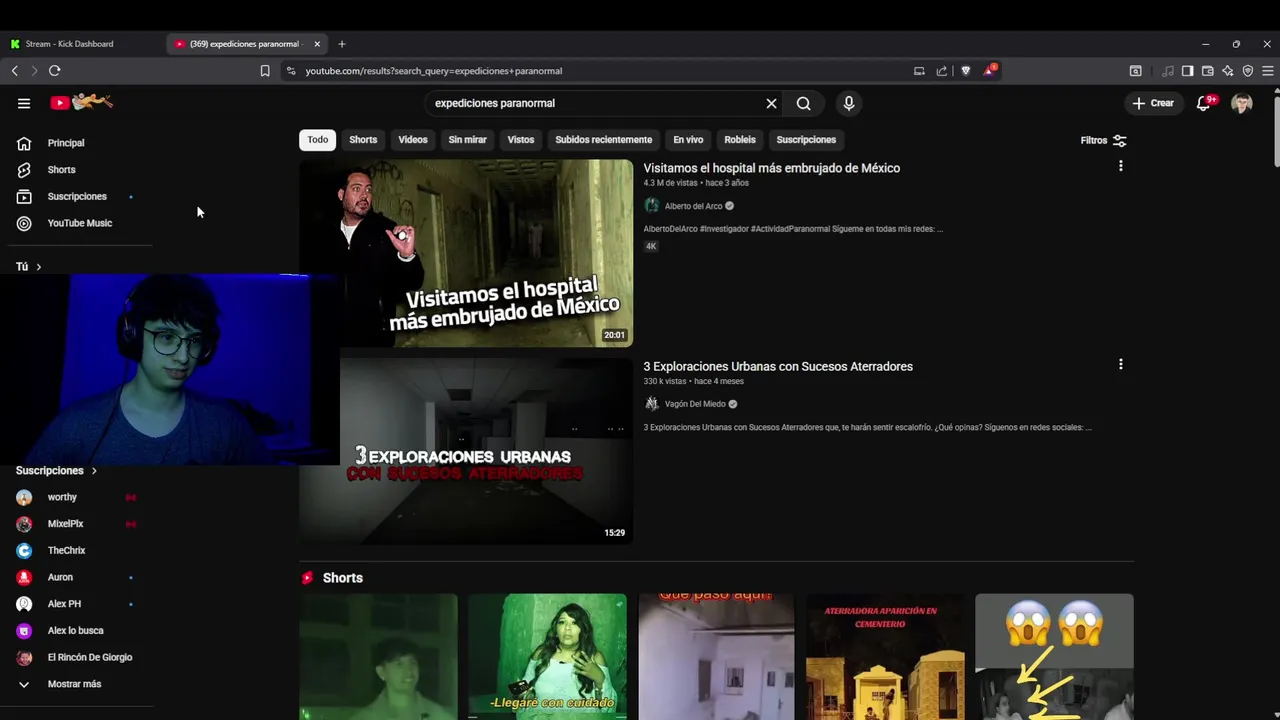Screen dimensions: 1280x720
Task: Go back in browser history
Action: click(x=15, y=71)
